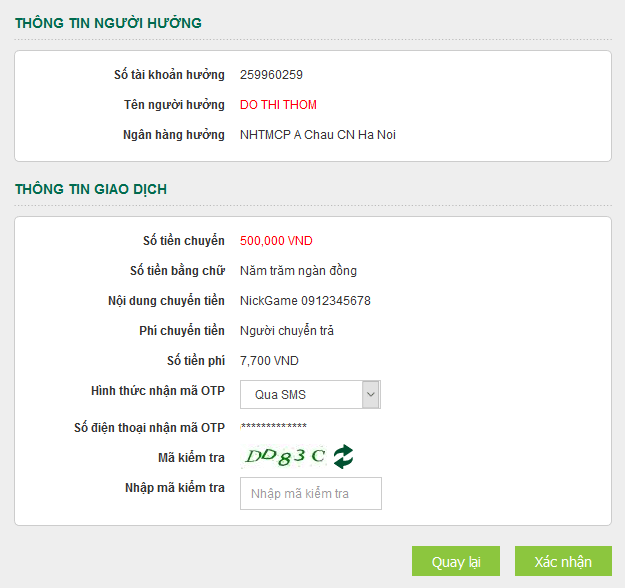Click the Hình thức nhận mã OTP label
625x588 pixels.
[157, 391]
